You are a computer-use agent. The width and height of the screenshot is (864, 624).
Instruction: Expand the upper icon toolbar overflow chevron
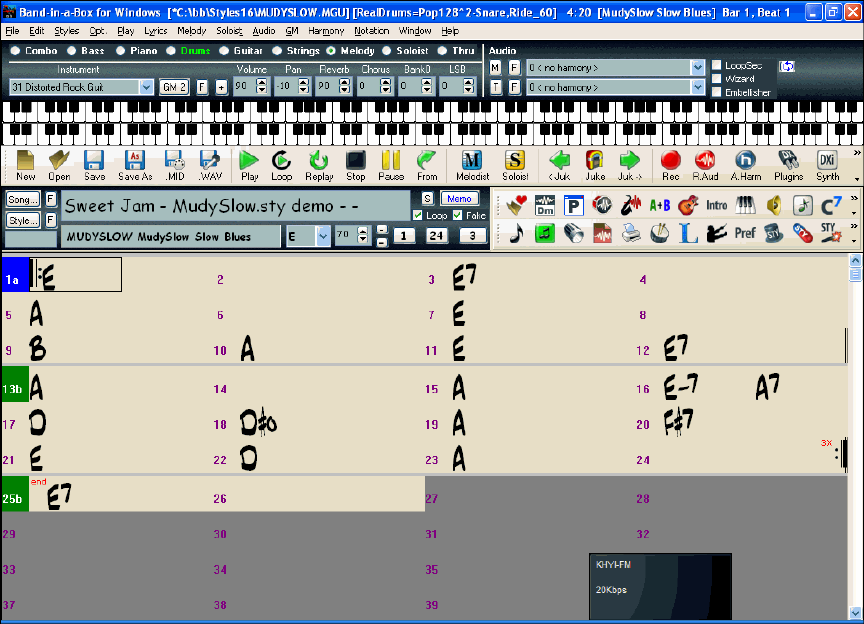point(854,198)
